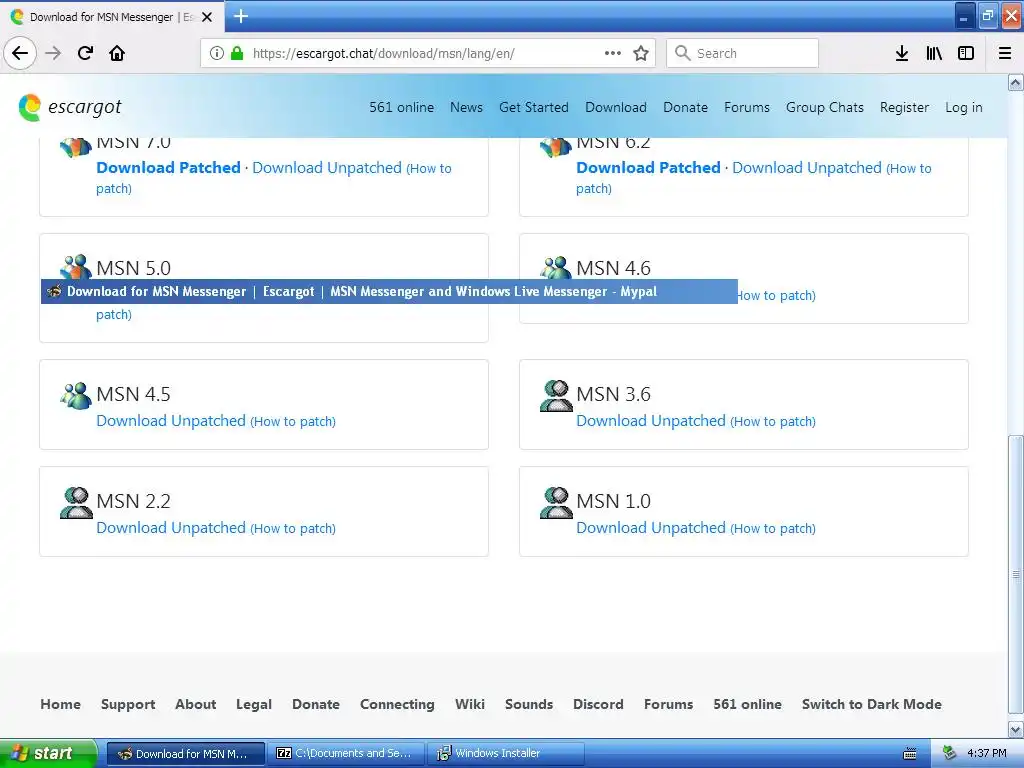Click Log in link
Screen dimensions: 1024x768
(x=963, y=107)
